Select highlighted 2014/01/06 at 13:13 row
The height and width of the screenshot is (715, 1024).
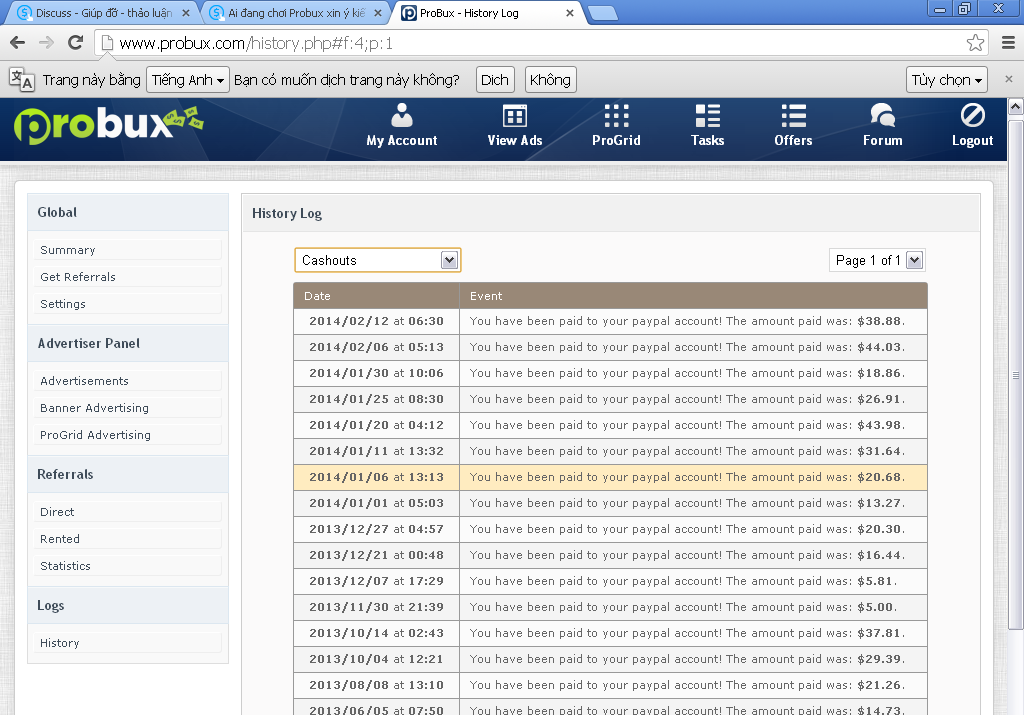610,477
